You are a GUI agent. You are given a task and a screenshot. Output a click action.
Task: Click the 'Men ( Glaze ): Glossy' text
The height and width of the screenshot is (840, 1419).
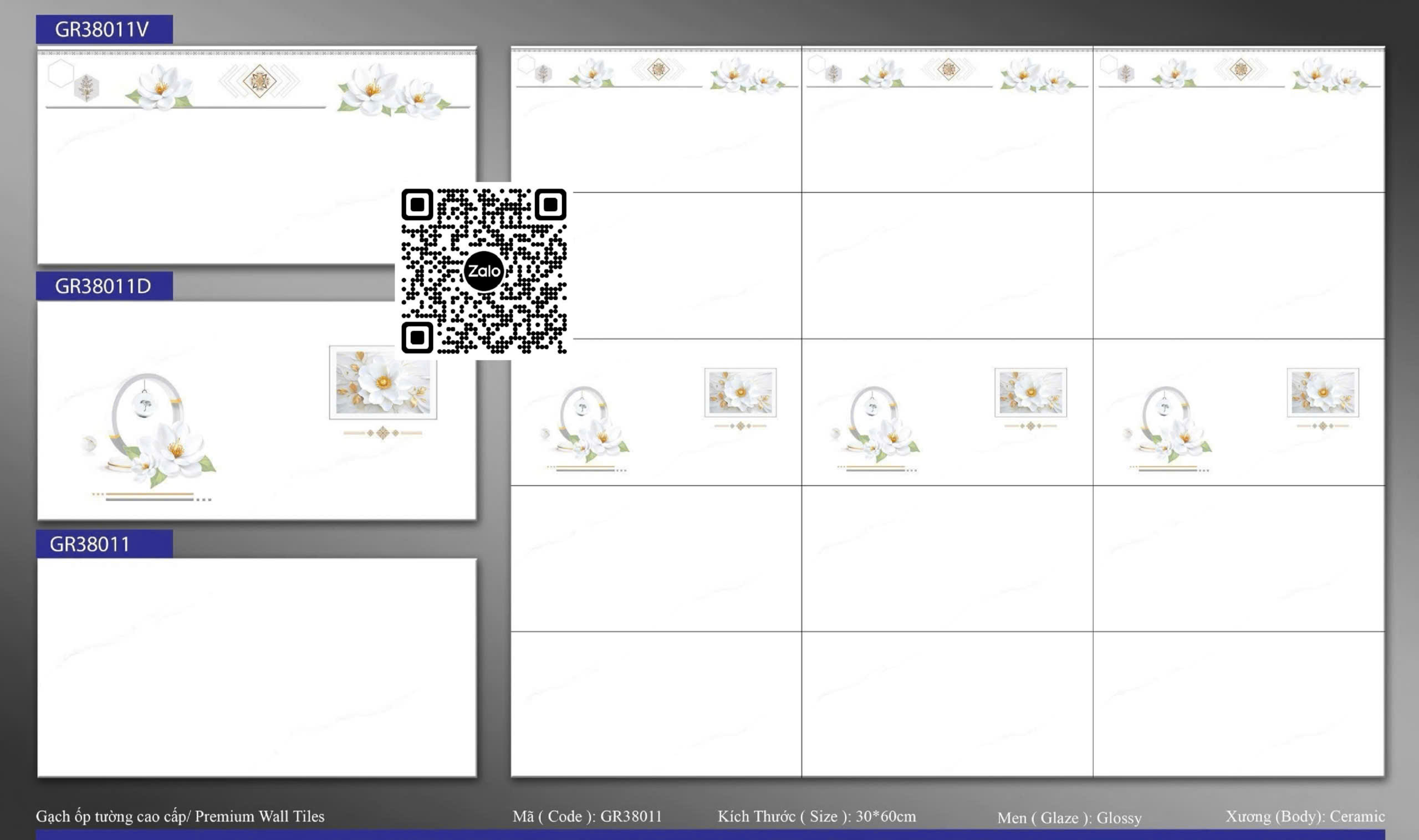[x=1069, y=818]
